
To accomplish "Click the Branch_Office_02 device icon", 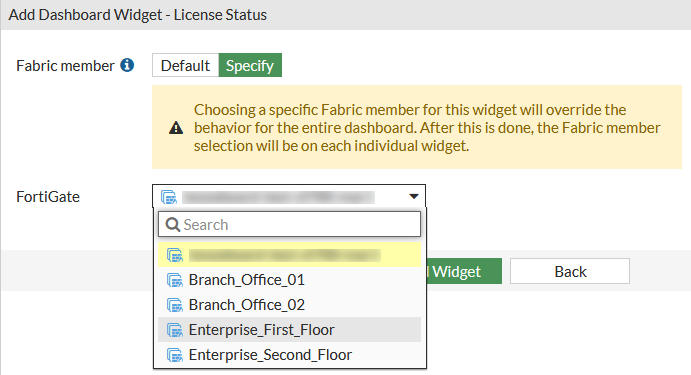I will click(175, 305).
